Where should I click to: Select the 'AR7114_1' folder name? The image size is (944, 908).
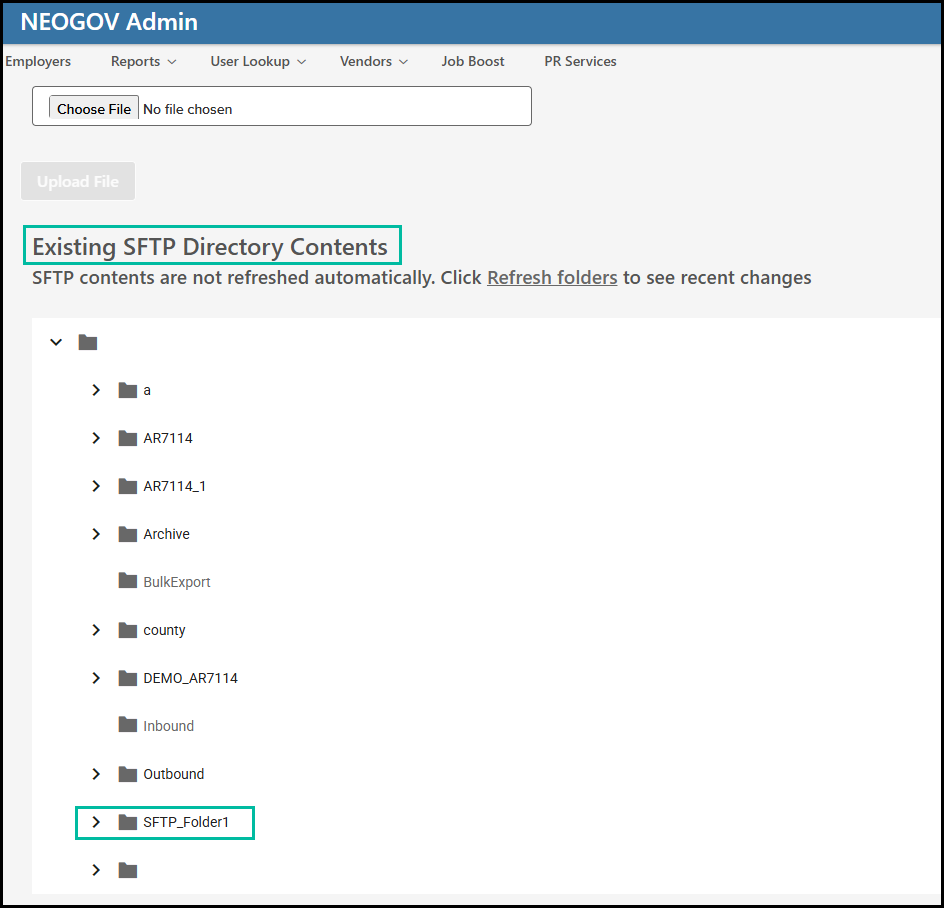pos(175,487)
